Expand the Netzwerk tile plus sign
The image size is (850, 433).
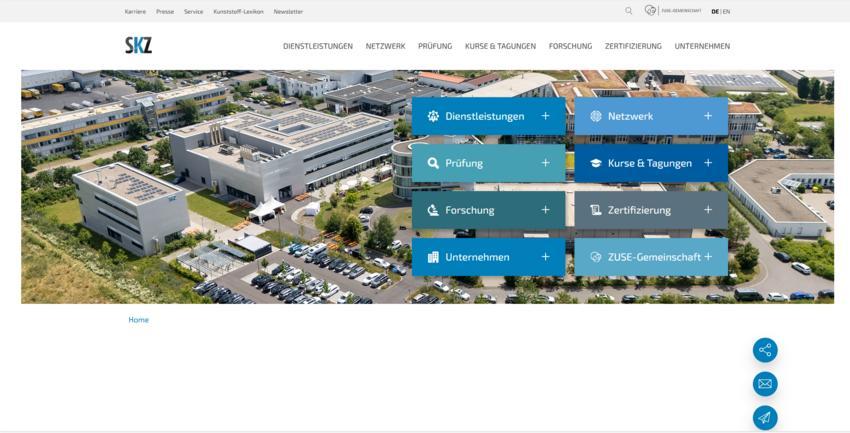(708, 116)
